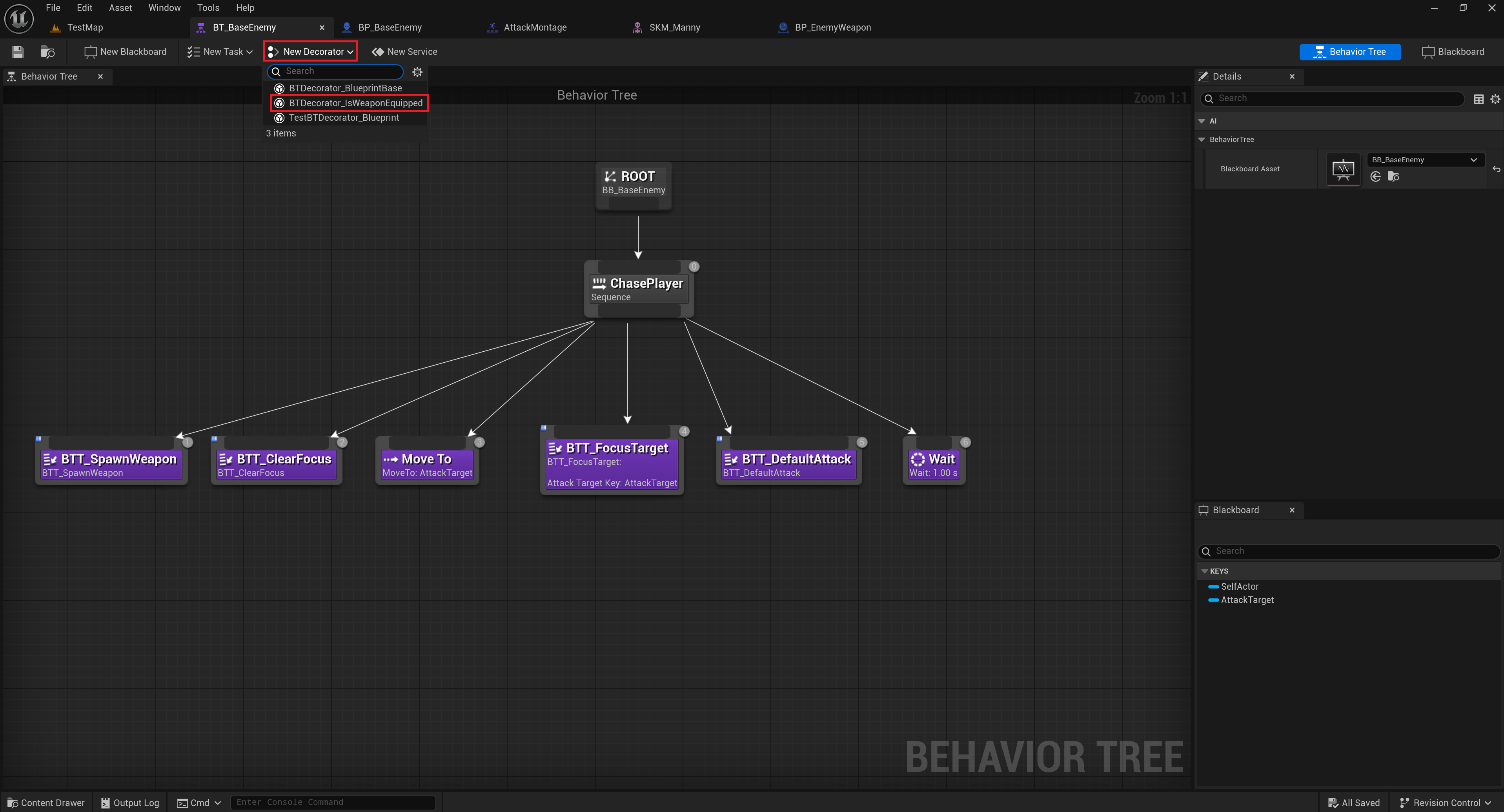Image resolution: width=1504 pixels, height=812 pixels.
Task: Open the New Task dropdown
Action: (220, 52)
